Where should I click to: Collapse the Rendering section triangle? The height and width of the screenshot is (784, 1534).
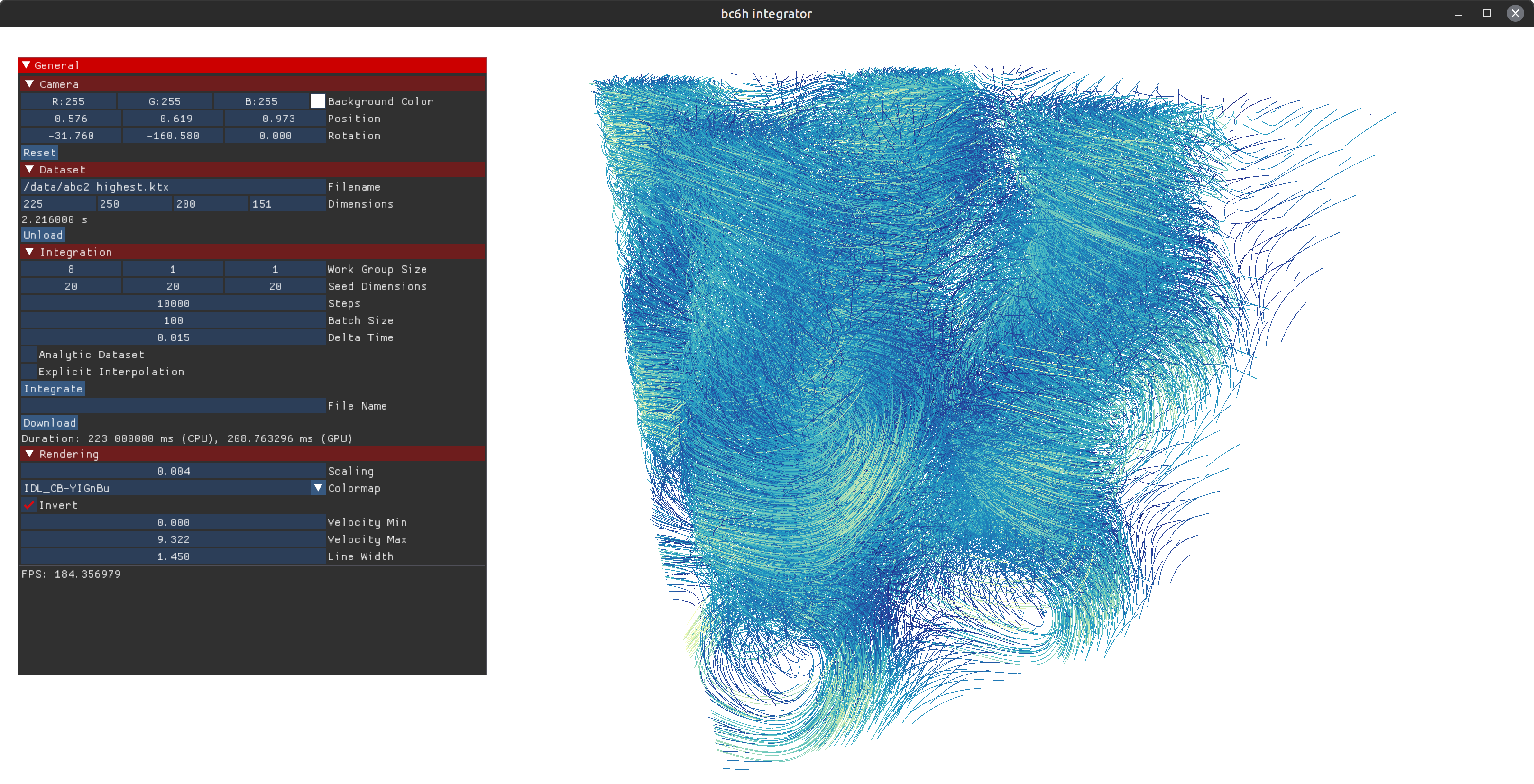[x=29, y=454]
